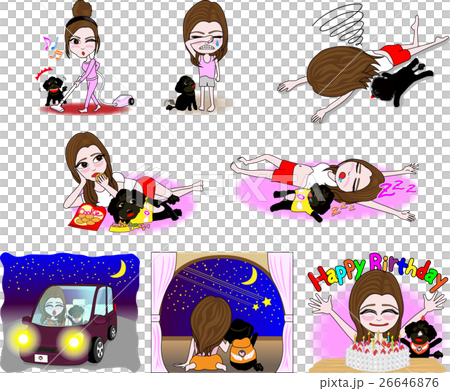Click the musical notes beside vacuuming woman
Image resolution: width=450 pixels, height=391 pixels.
tap(53, 48)
